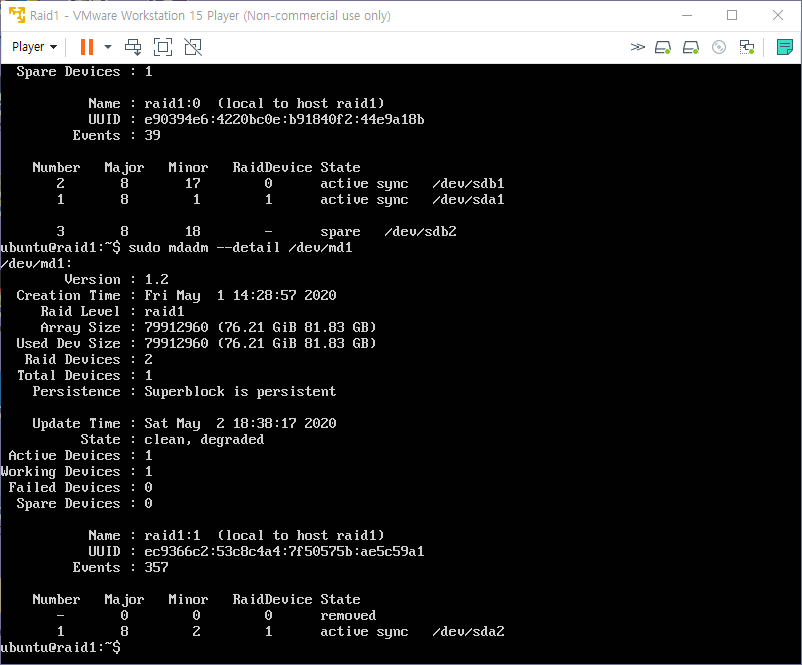Click the 'clean, degraded' state text

pos(204,440)
